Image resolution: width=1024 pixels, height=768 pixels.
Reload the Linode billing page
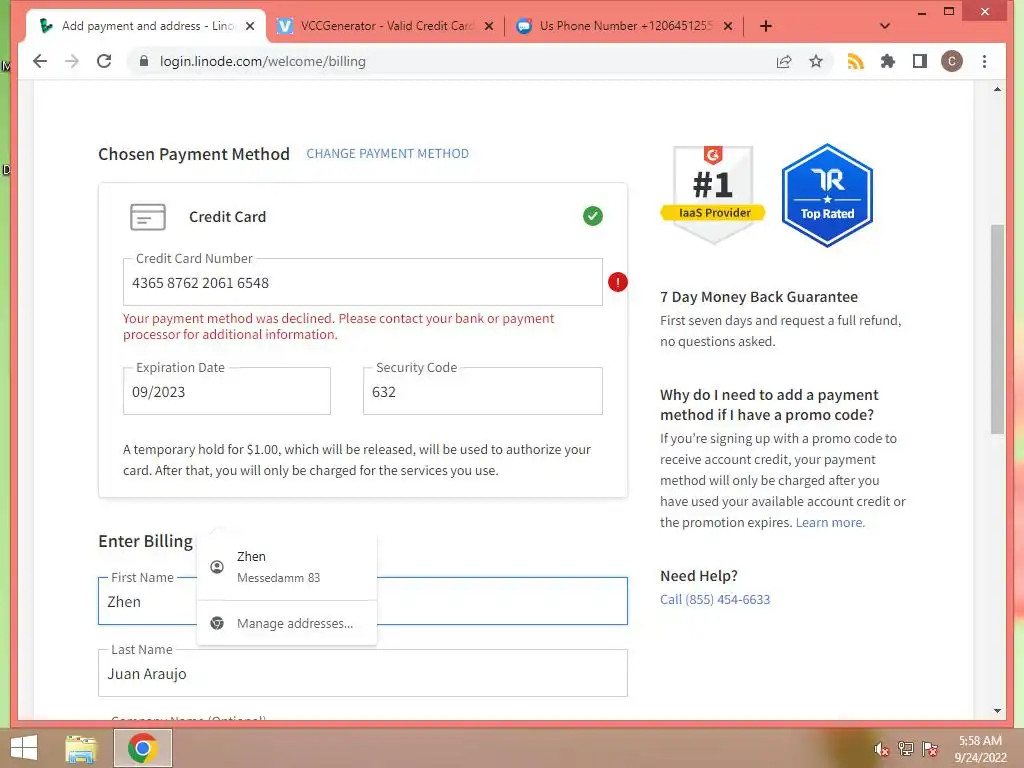click(104, 61)
